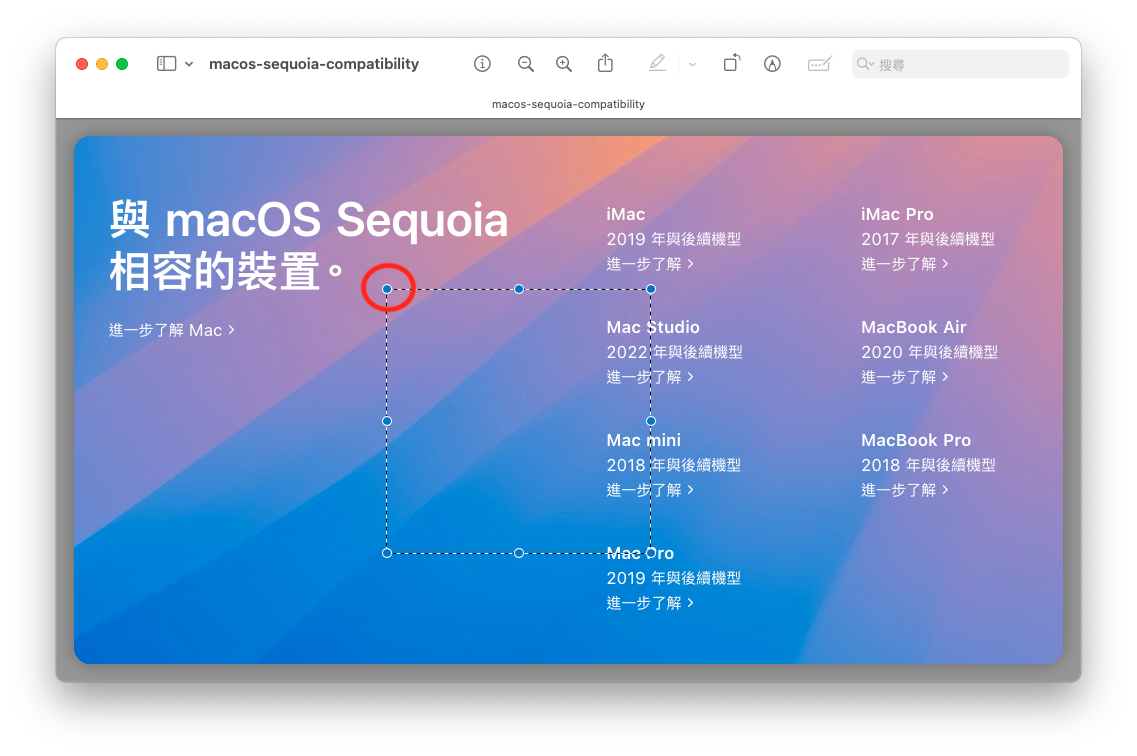Screen dimensions: 1137x756
Task: Click the MacBook Pro heading
Action: point(916,441)
